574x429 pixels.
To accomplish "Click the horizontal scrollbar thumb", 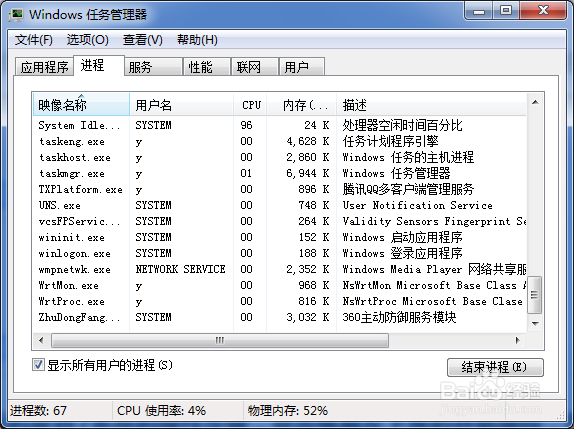I will (x=220, y=340).
